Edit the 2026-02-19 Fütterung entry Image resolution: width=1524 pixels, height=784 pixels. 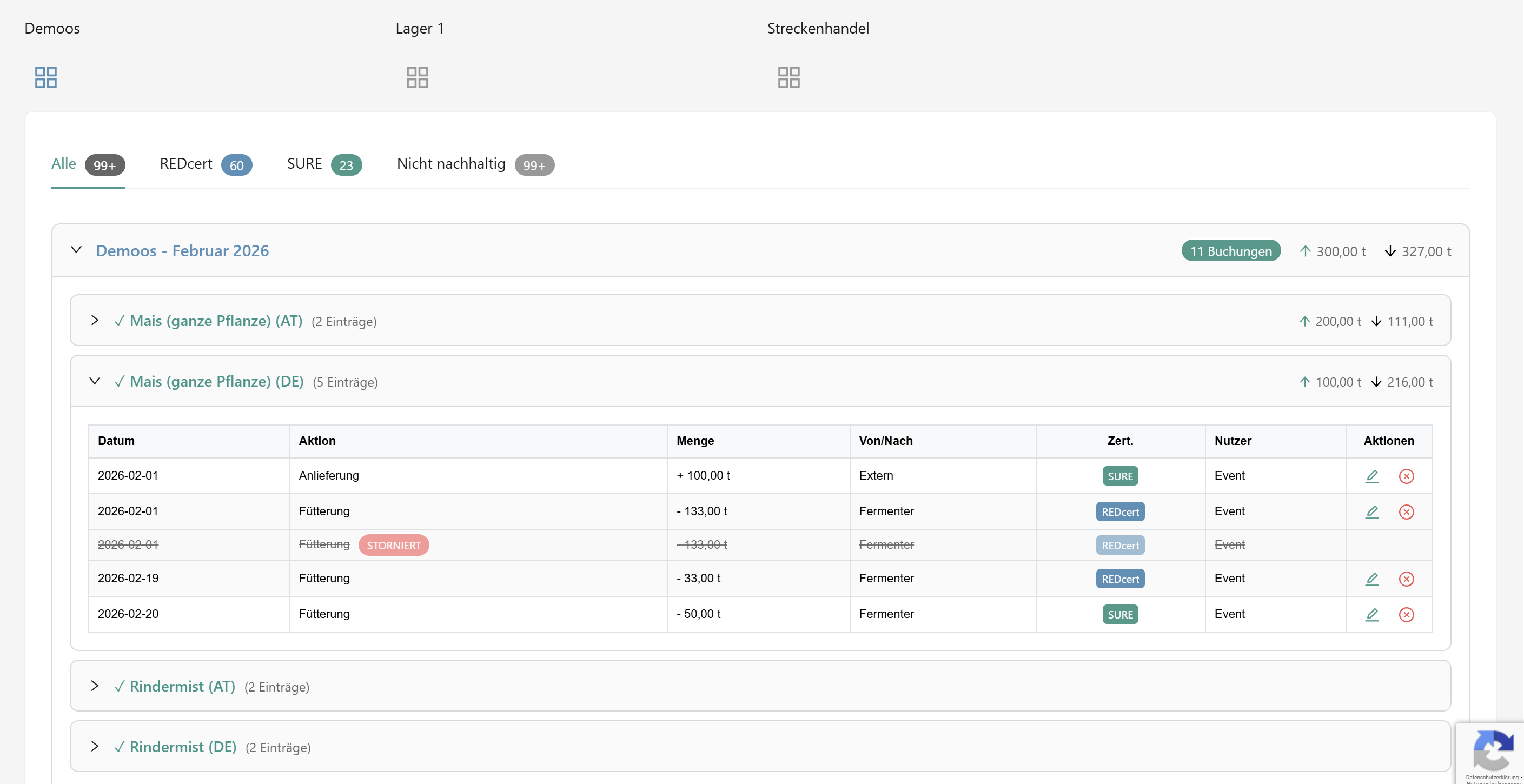click(x=1371, y=579)
